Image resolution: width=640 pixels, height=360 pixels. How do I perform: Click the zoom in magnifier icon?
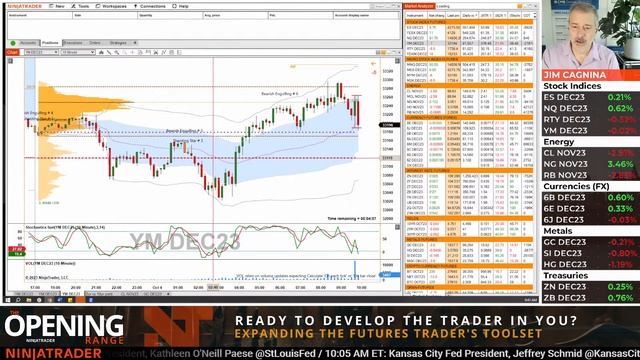pyautogui.click(x=117, y=52)
